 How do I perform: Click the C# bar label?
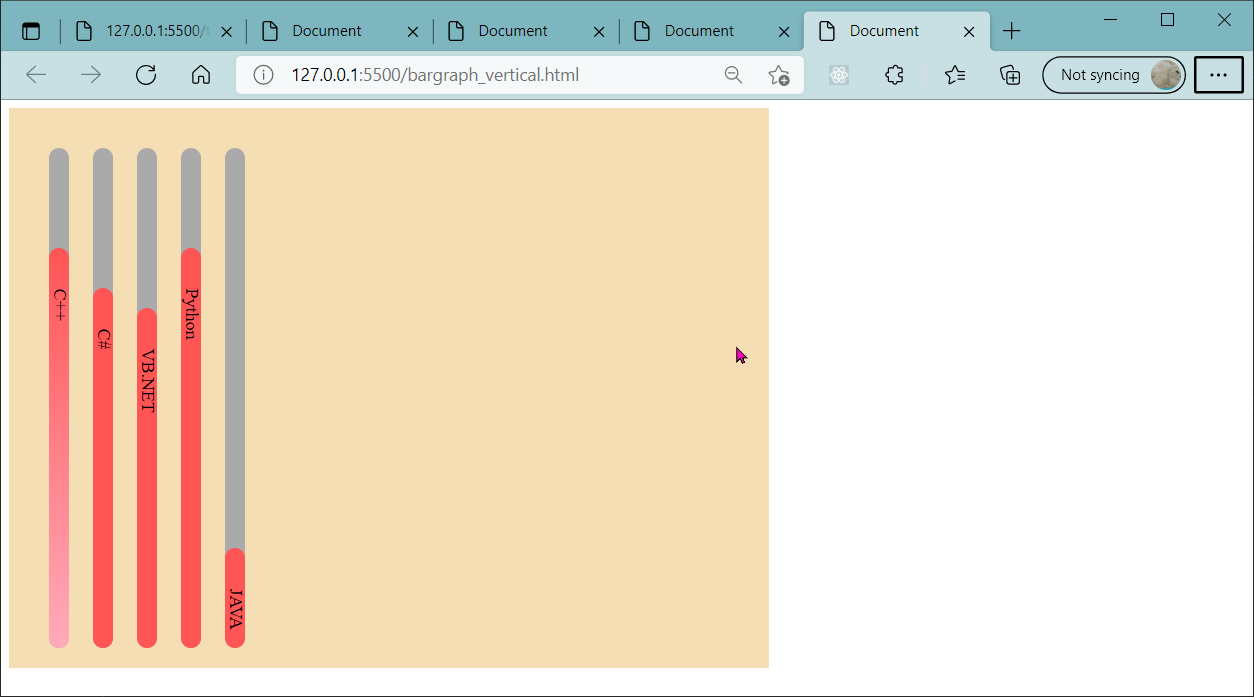103,339
